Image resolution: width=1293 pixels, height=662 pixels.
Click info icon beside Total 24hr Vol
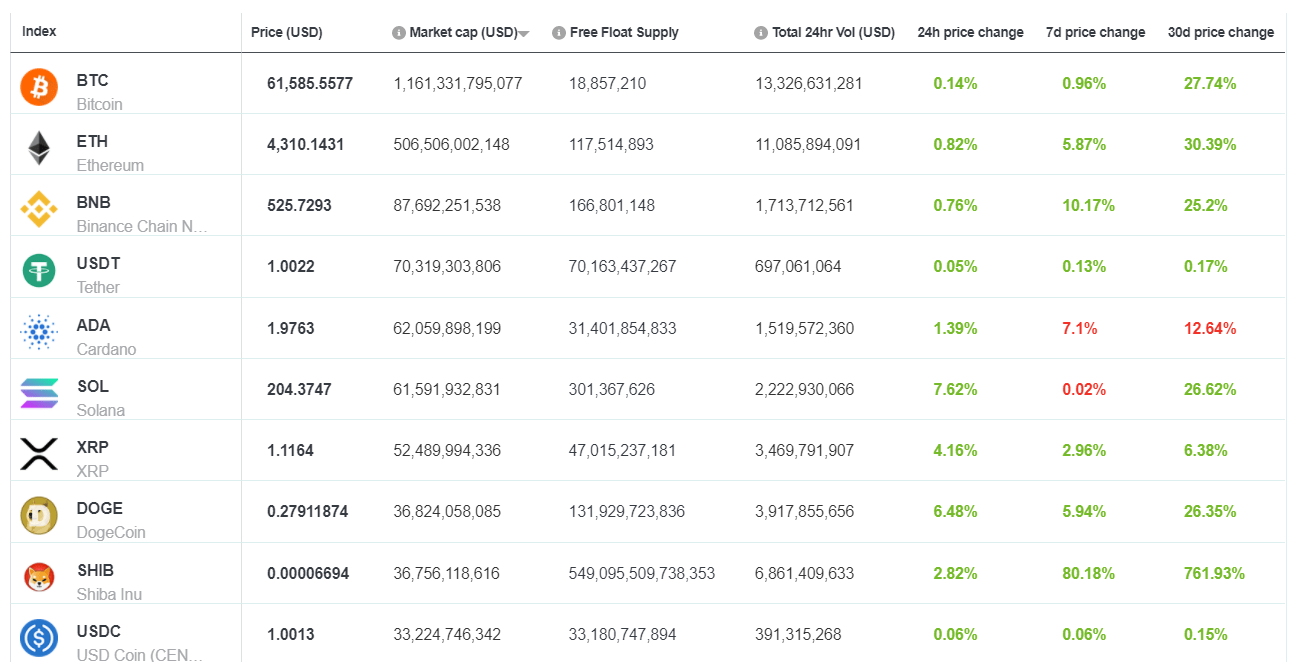tap(761, 33)
